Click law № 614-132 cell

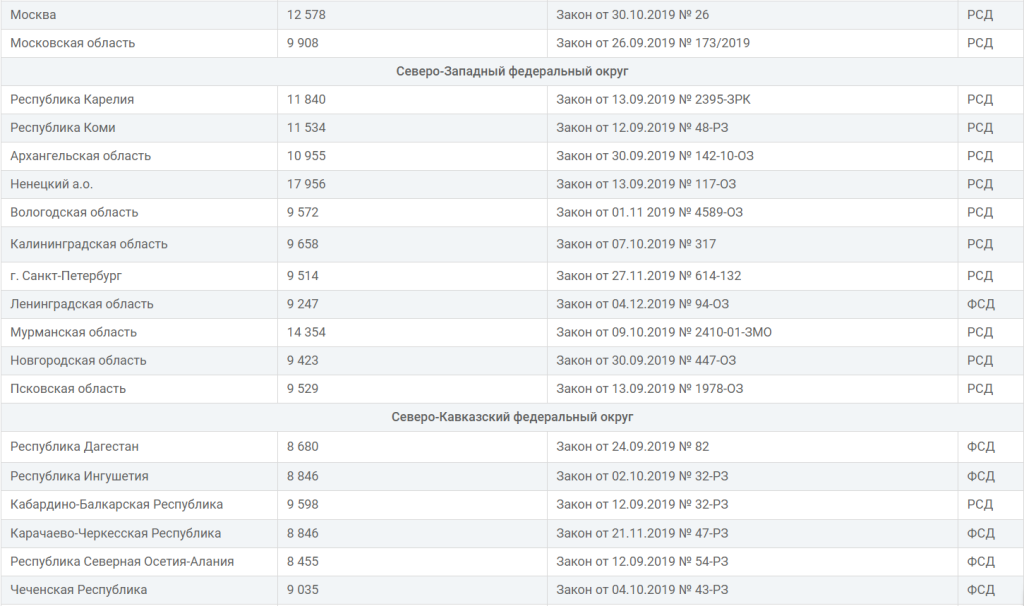(x=649, y=276)
